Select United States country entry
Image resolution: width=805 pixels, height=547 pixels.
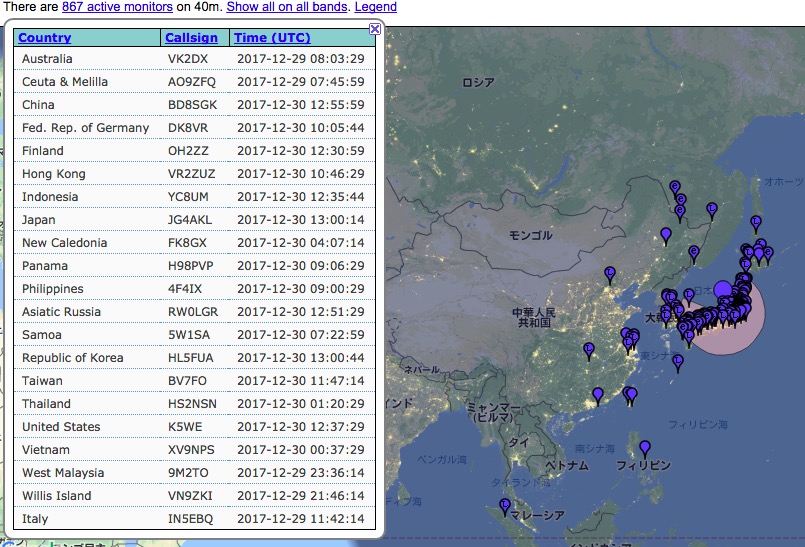point(61,427)
